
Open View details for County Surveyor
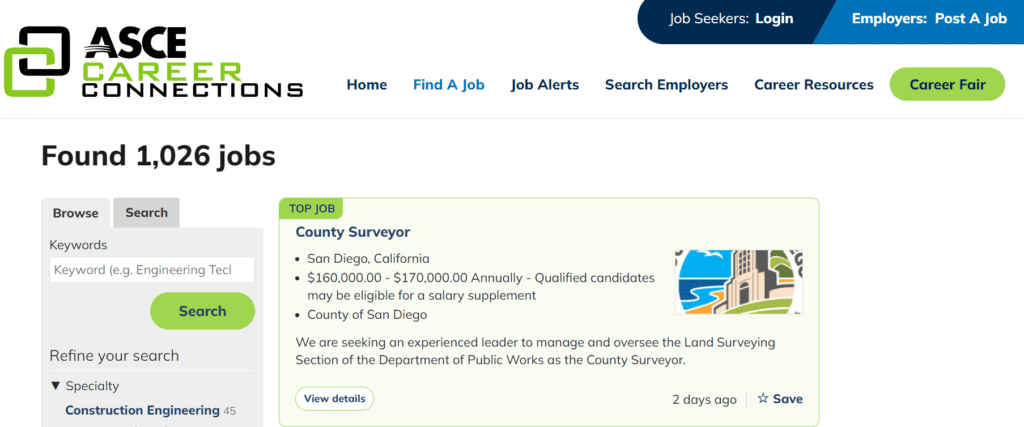click(334, 398)
